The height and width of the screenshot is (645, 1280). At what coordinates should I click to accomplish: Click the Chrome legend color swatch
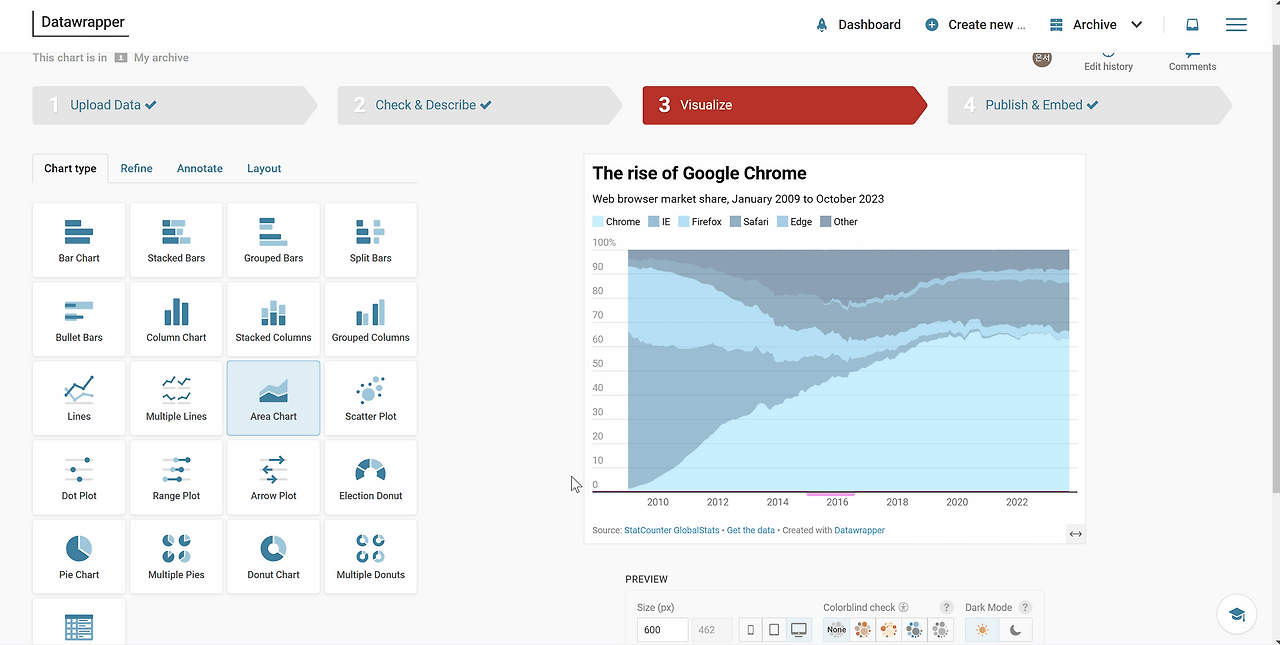click(x=598, y=222)
